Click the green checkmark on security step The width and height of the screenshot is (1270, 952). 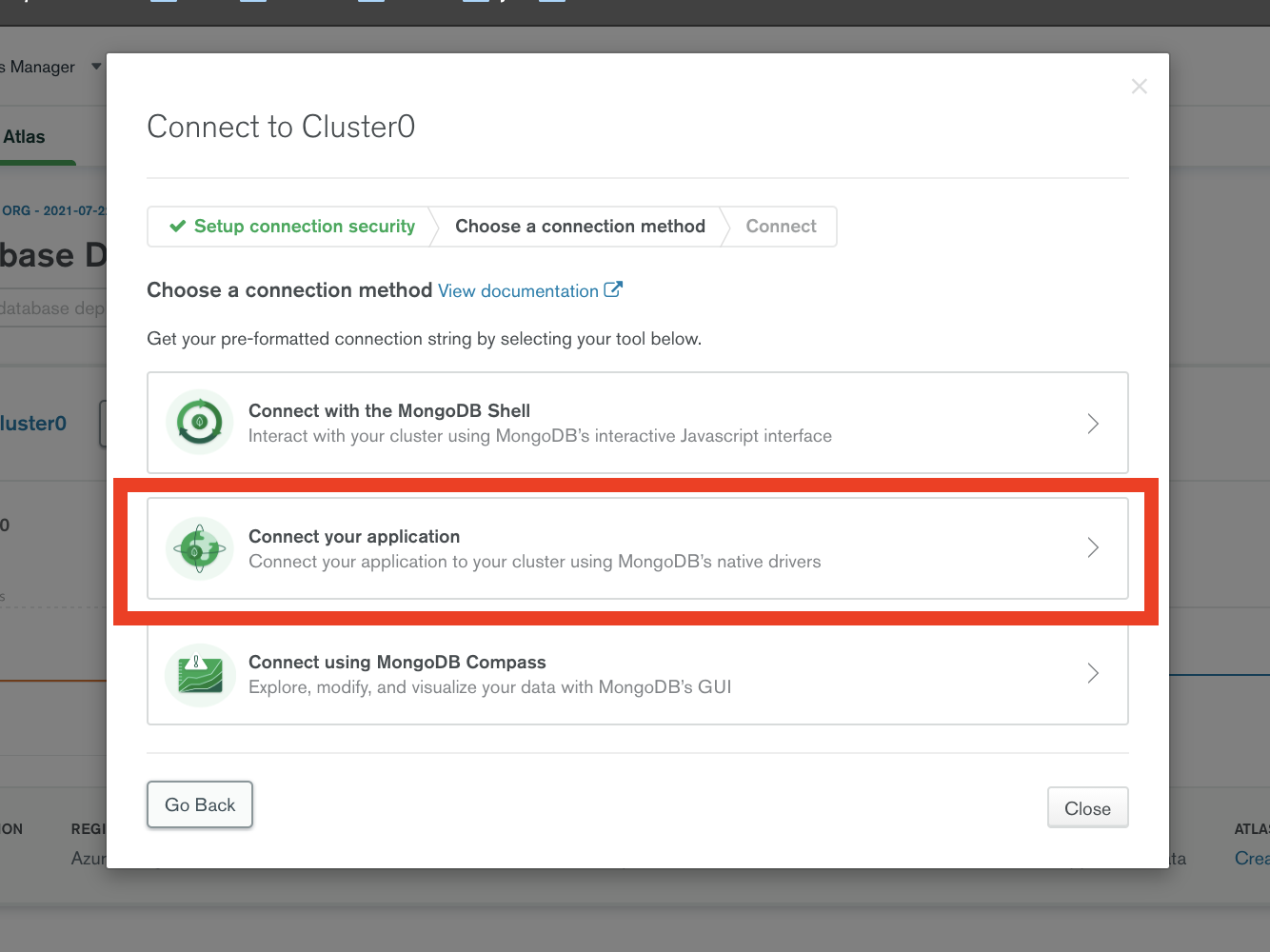(177, 227)
